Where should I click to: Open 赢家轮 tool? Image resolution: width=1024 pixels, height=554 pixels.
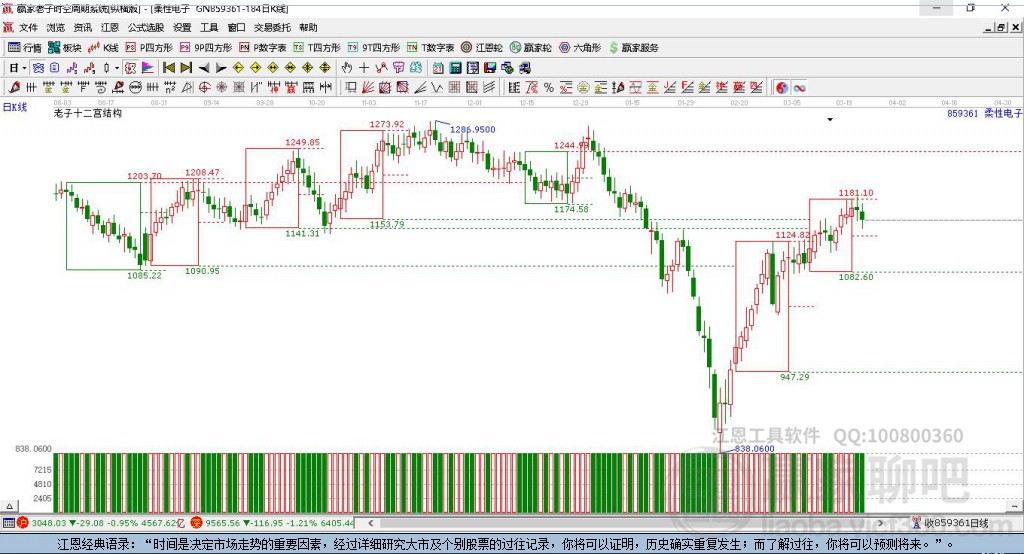pos(531,48)
